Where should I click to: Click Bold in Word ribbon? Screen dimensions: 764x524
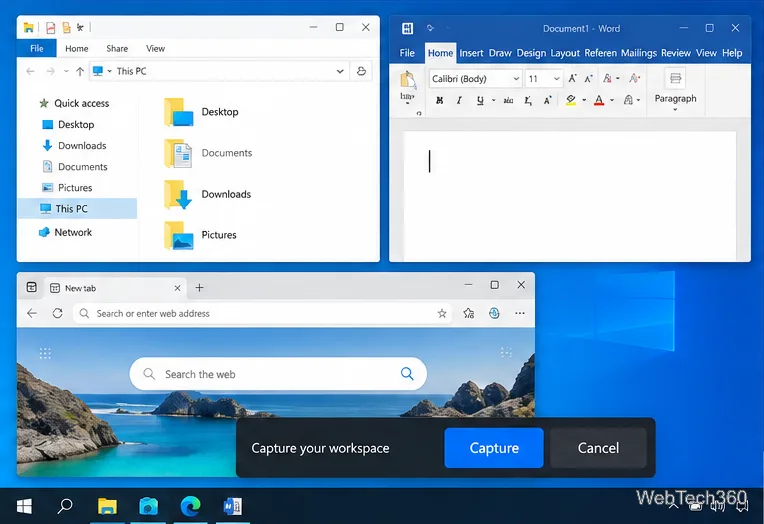pos(439,100)
